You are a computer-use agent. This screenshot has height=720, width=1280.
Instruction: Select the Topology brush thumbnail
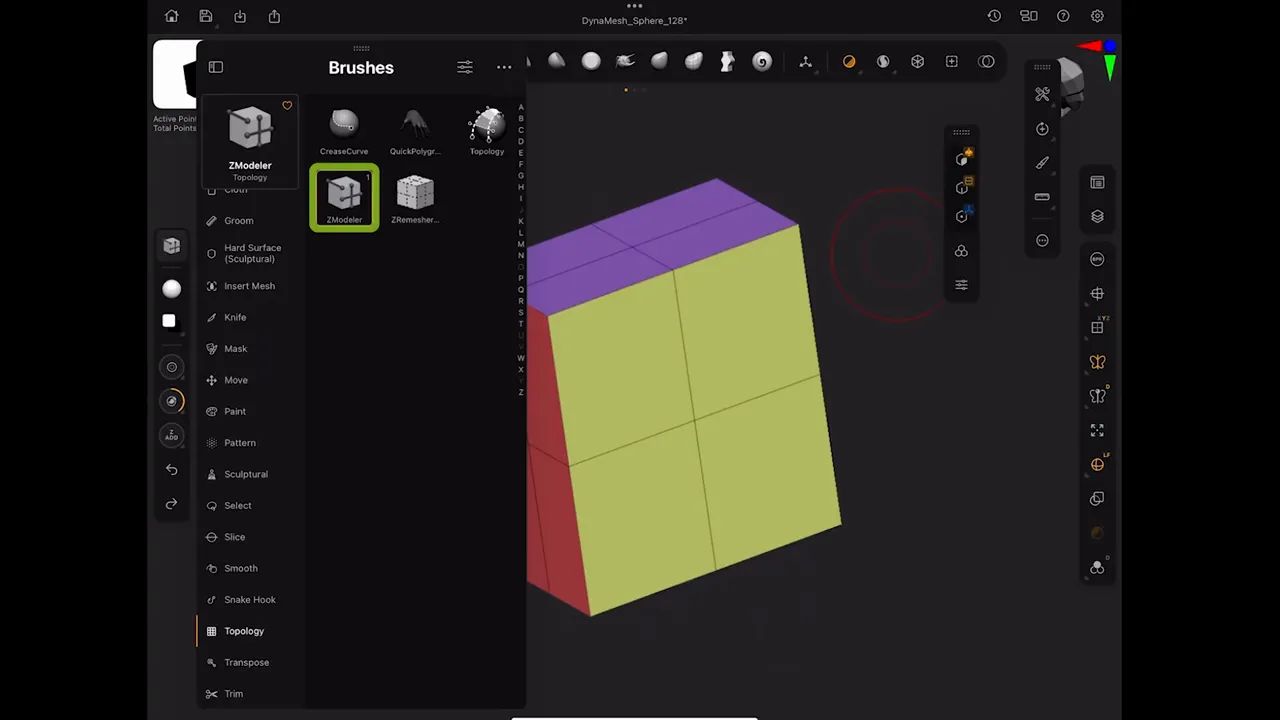click(487, 131)
